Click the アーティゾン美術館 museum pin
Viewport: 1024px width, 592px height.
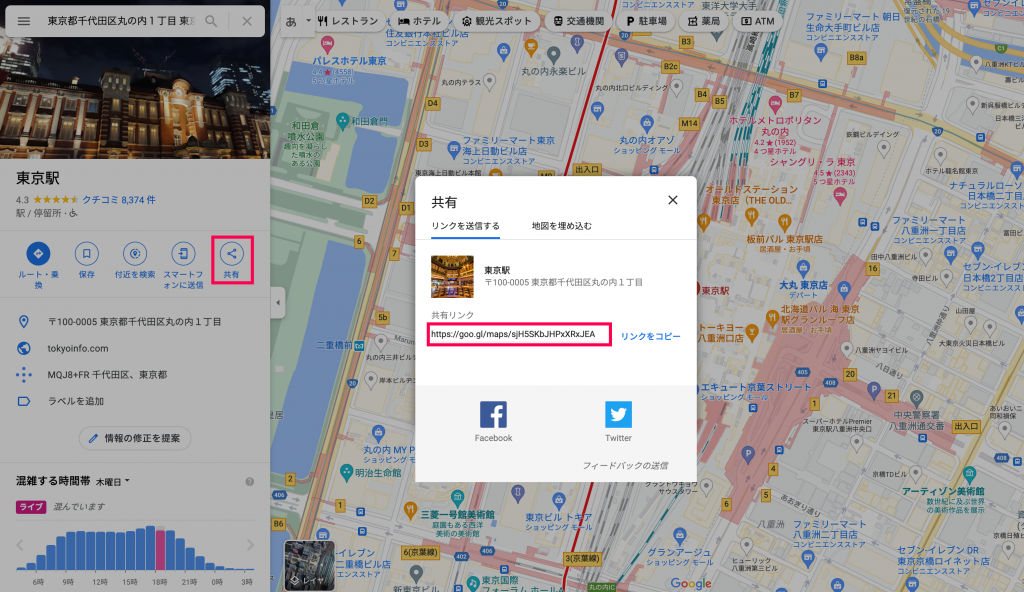(x=970, y=474)
